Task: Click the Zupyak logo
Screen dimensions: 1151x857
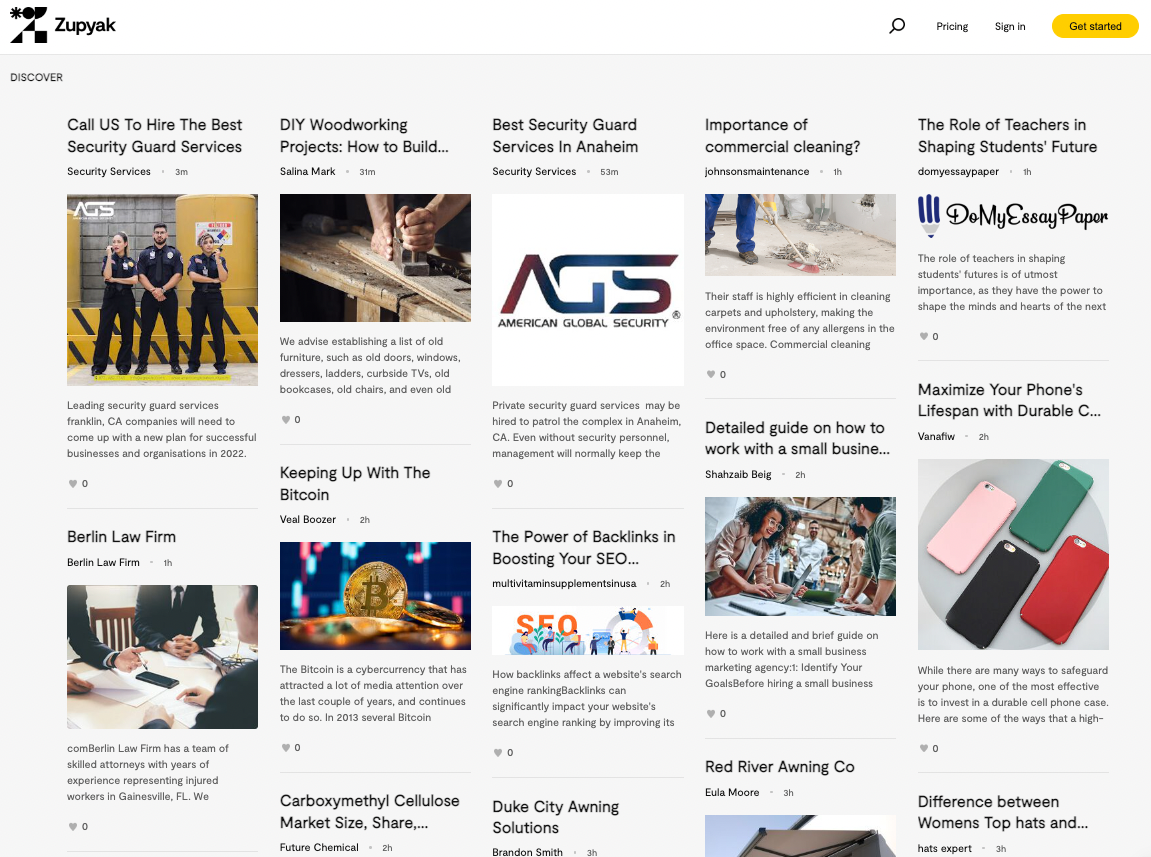Action: point(63,25)
